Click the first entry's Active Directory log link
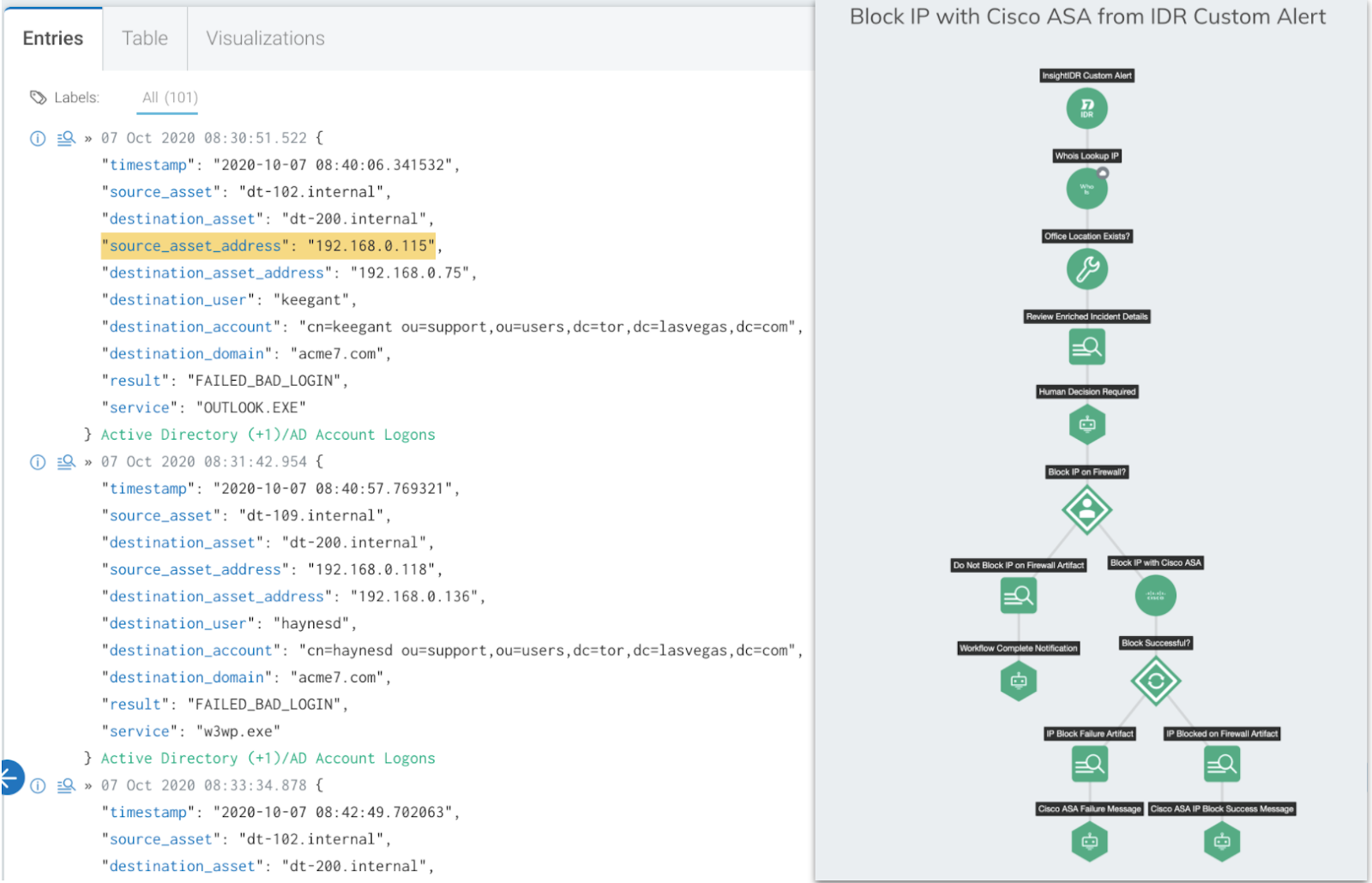Viewport: 1372px width, 883px height. click(268, 435)
